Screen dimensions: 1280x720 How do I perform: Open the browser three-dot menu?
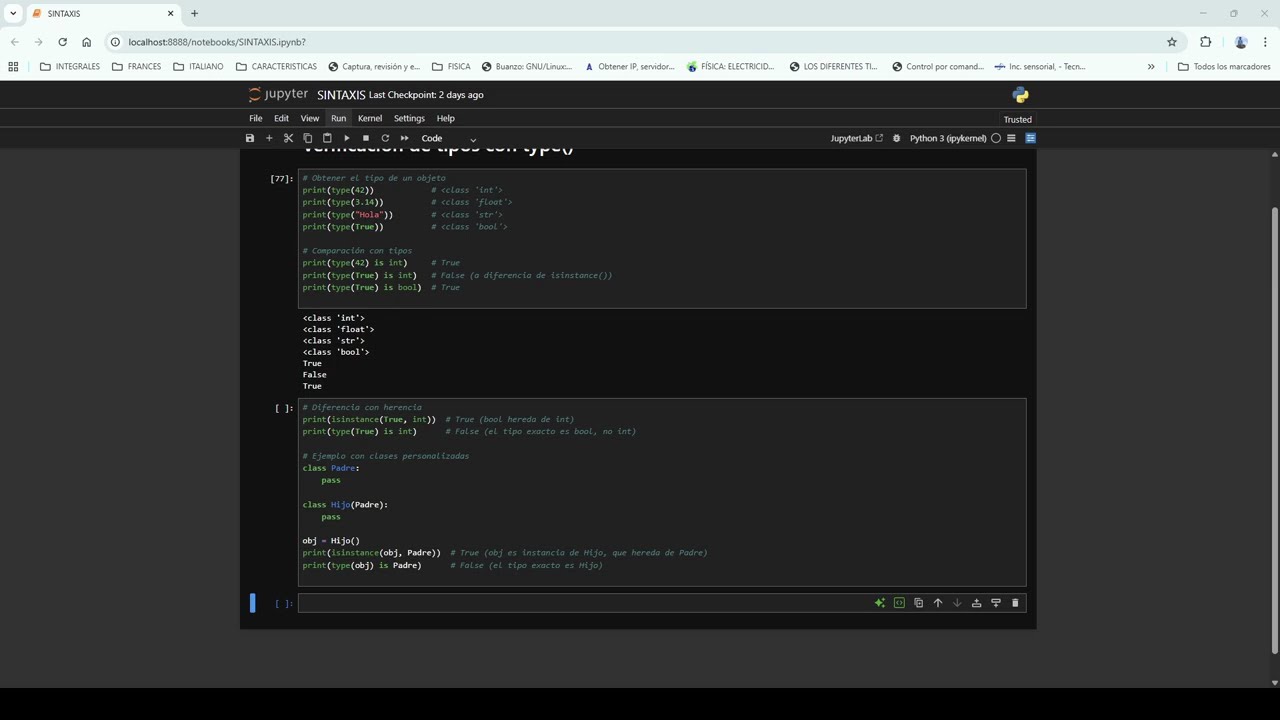(1265, 42)
